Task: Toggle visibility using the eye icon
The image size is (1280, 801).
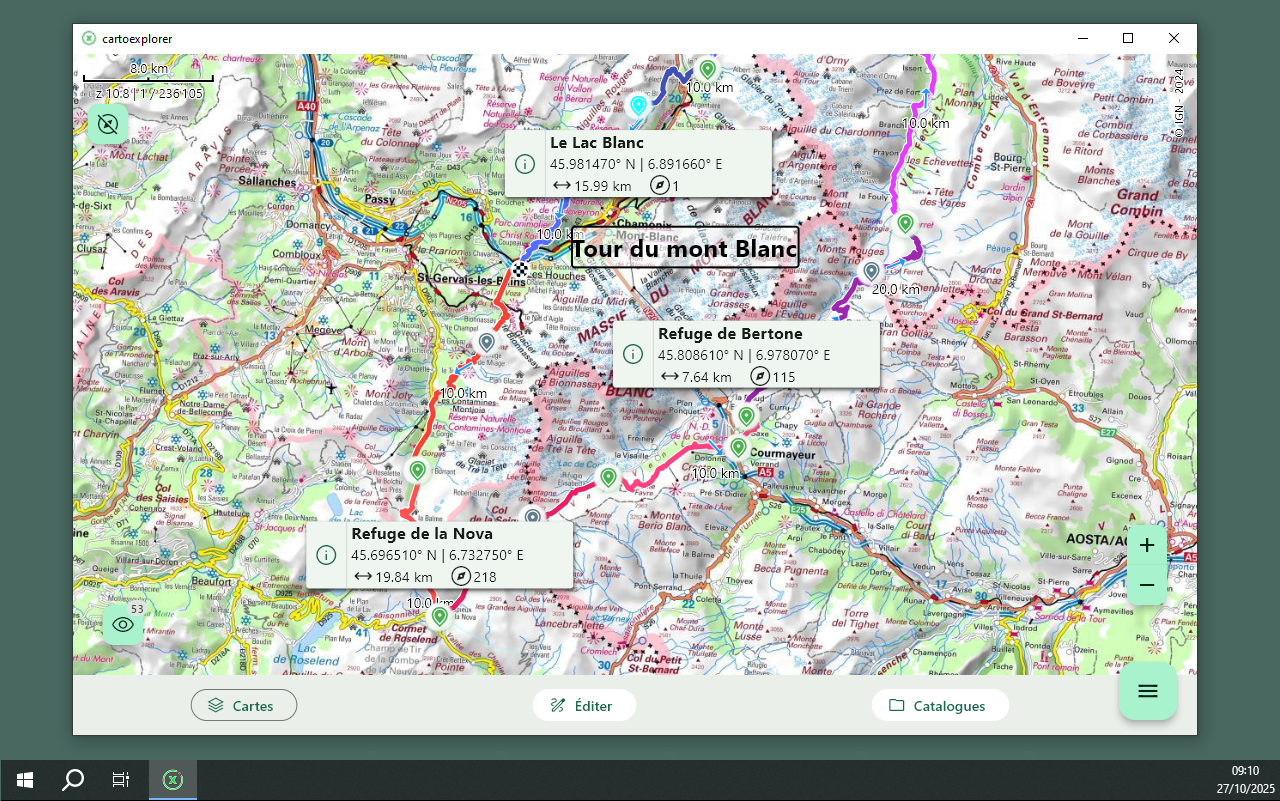Action: (x=123, y=625)
